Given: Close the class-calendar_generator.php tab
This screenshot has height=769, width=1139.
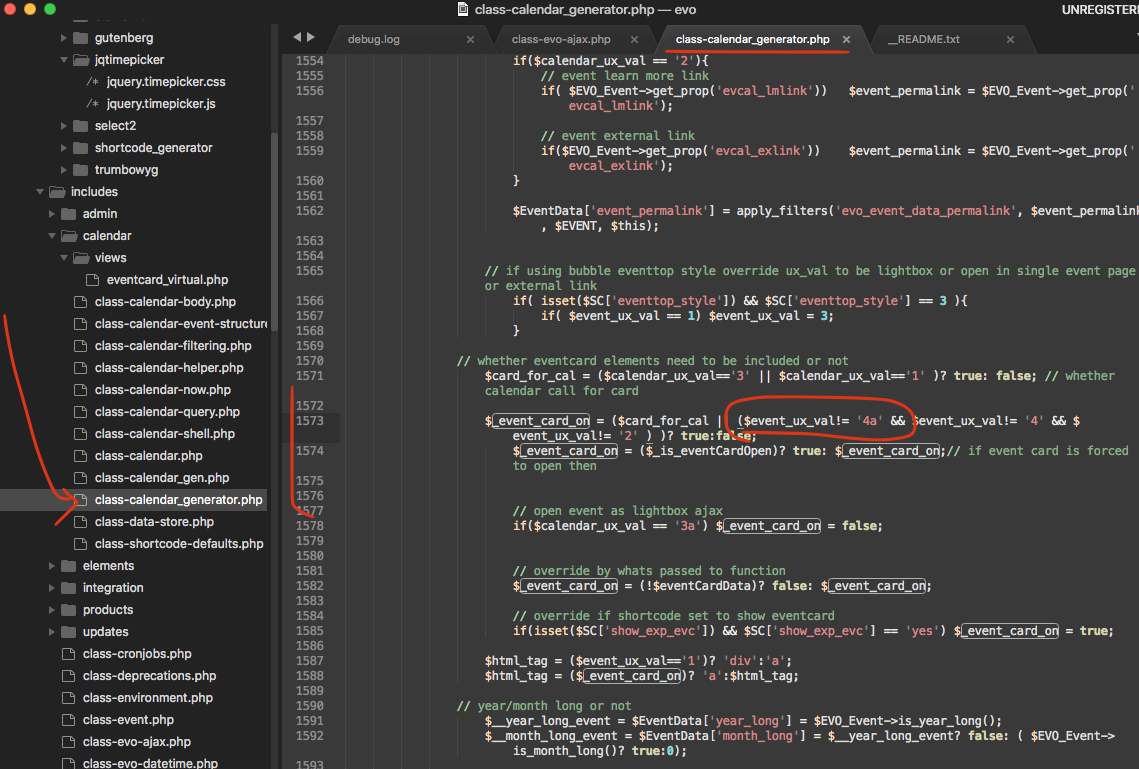Looking at the screenshot, I should pos(846,40).
